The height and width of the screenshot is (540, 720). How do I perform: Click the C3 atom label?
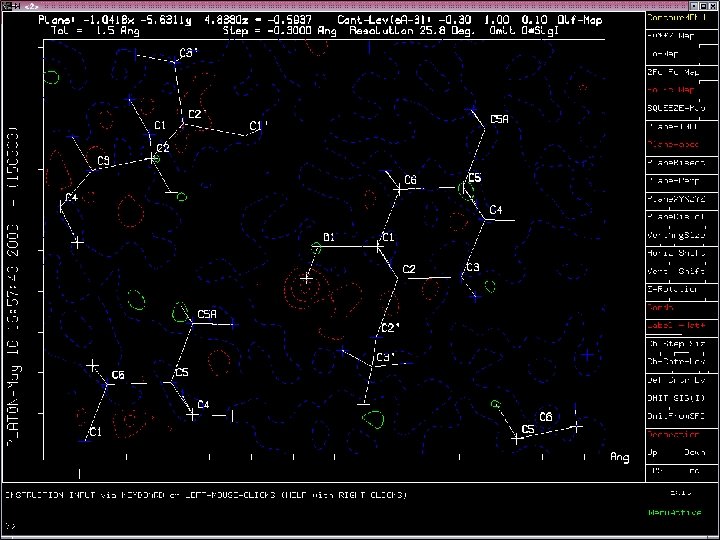point(473,267)
